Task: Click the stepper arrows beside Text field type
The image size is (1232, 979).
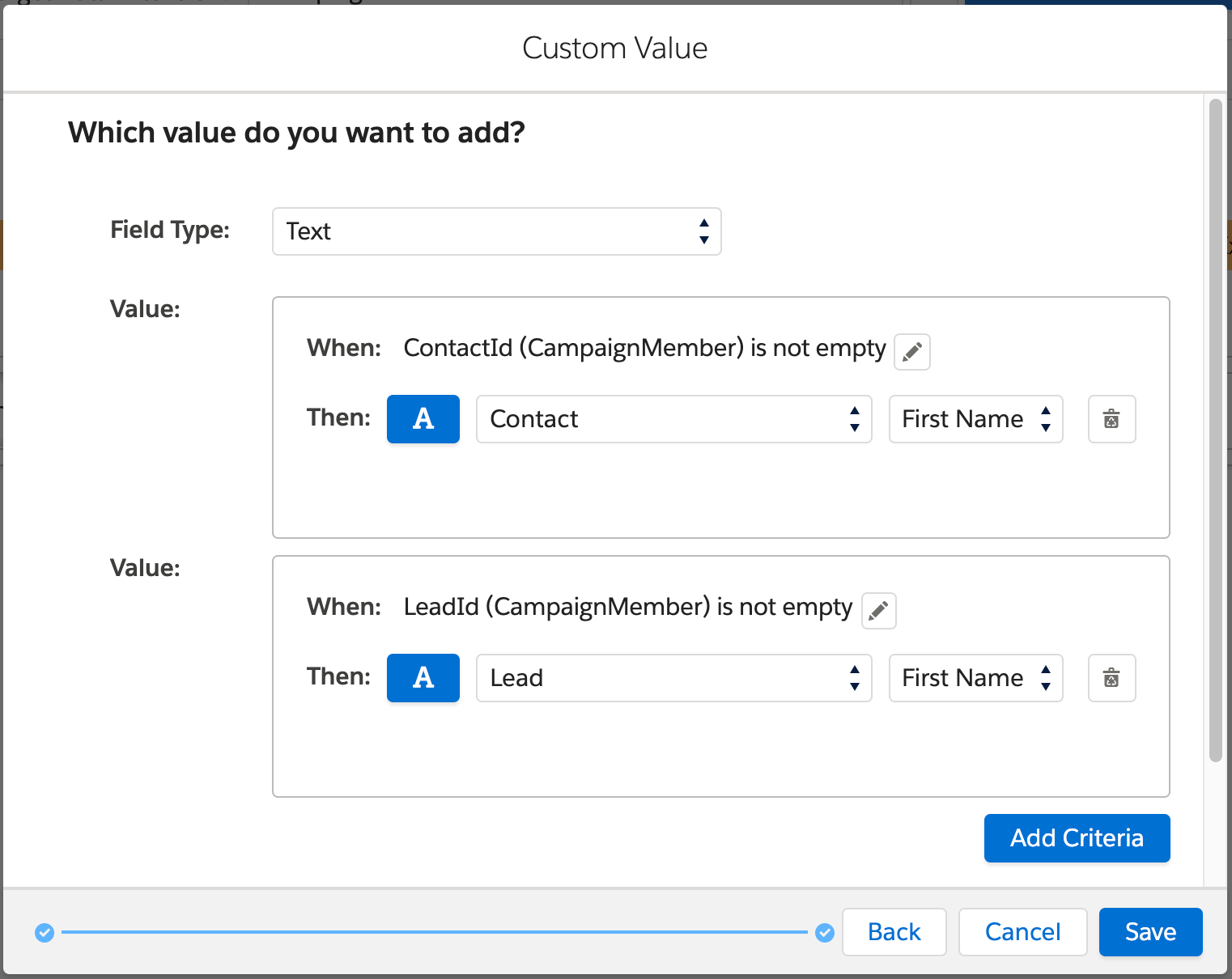Action: [x=703, y=231]
